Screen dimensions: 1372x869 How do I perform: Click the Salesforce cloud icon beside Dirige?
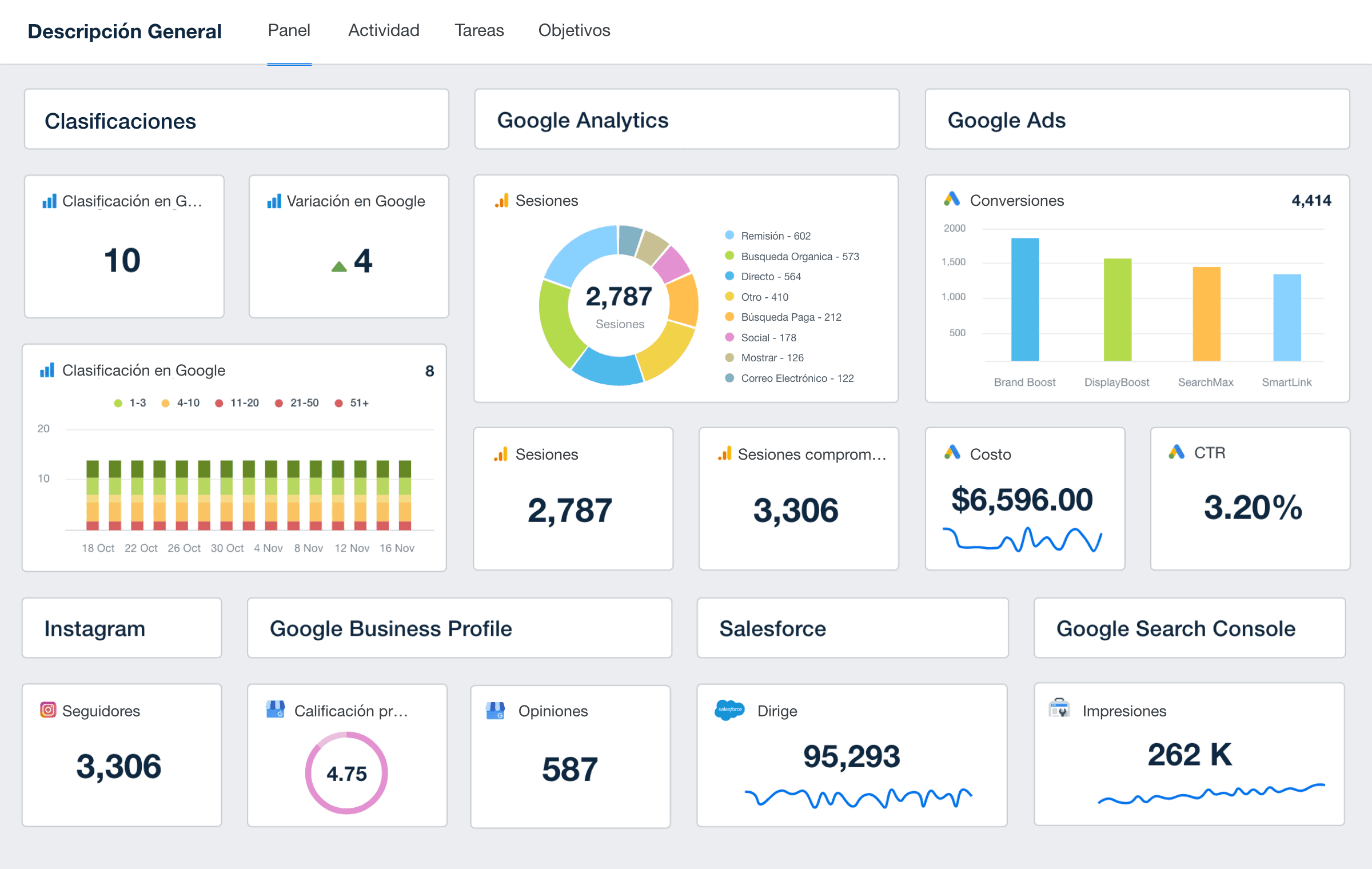(729, 709)
